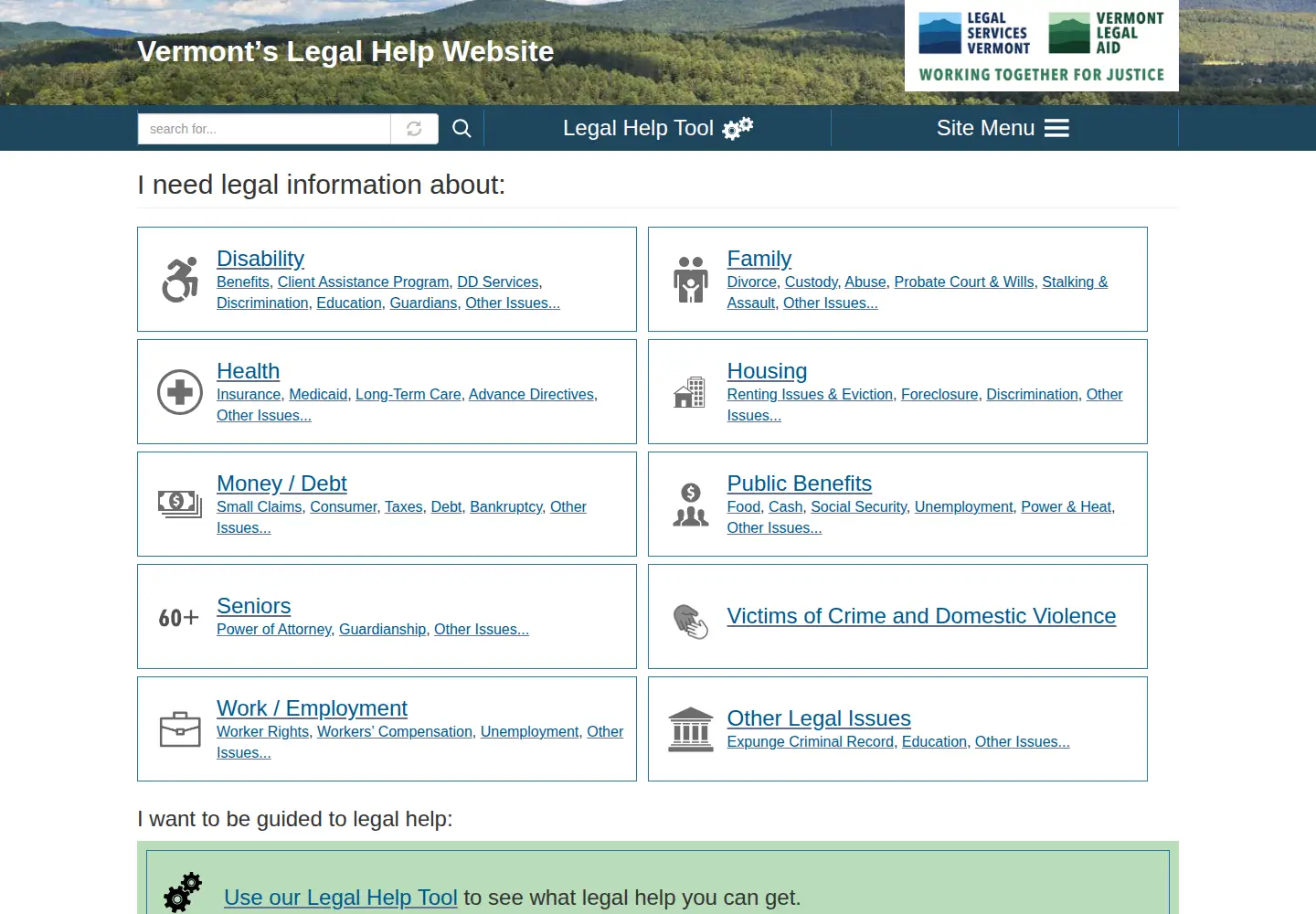Screen dimensions: 1316x914
Task: Click the hamburger icon beside Site Menu
Action: [x=1056, y=128]
